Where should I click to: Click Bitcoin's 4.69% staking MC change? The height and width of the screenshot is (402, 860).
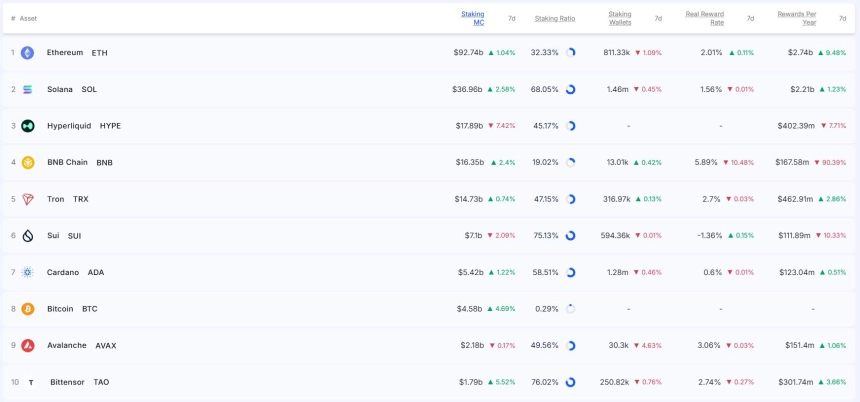click(x=501, y=309)
